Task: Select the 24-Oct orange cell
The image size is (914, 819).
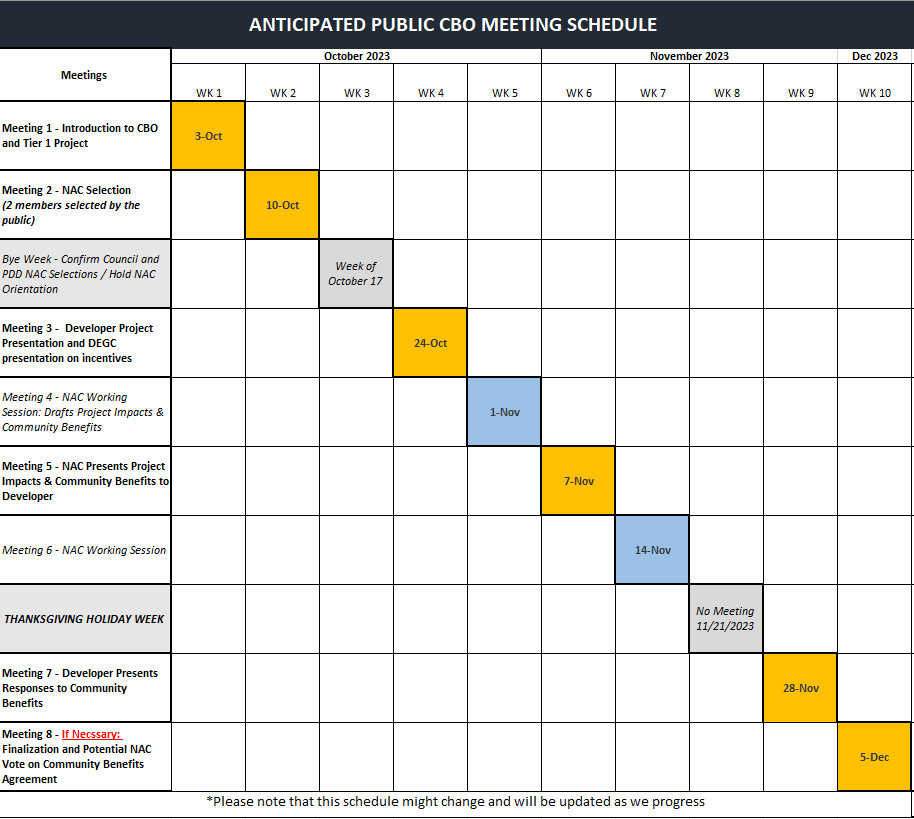Action: coord(430,343)
